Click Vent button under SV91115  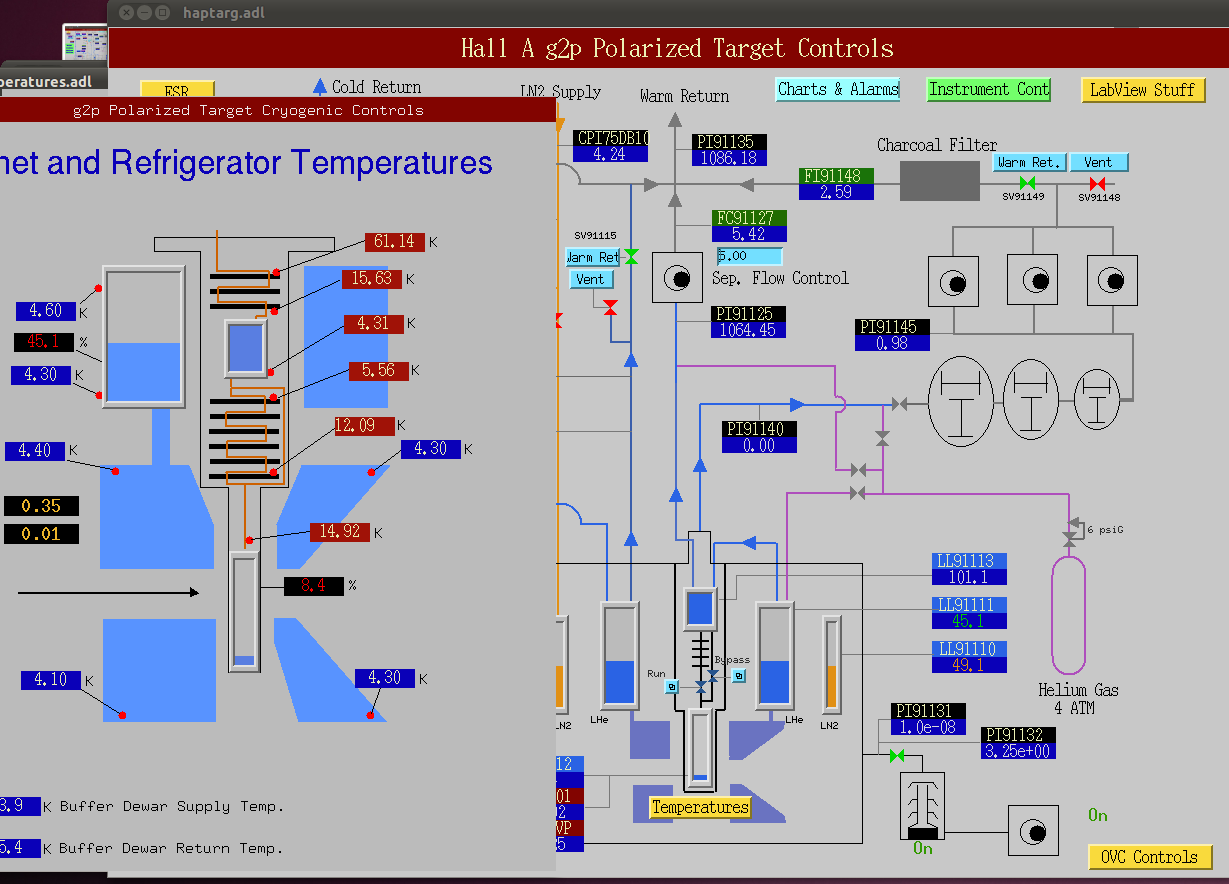(x=590, y=279)
